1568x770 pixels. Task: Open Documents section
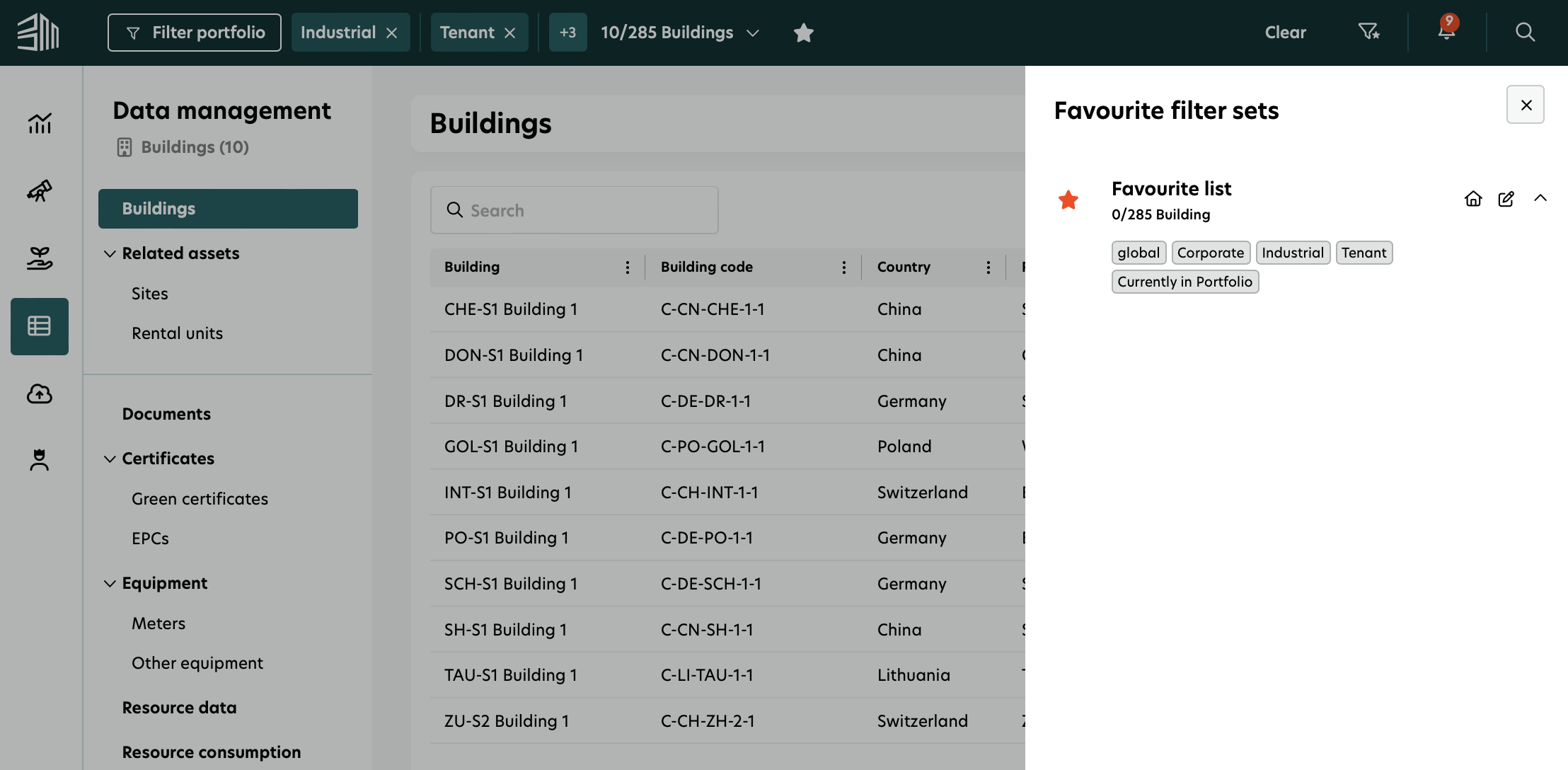166,414
